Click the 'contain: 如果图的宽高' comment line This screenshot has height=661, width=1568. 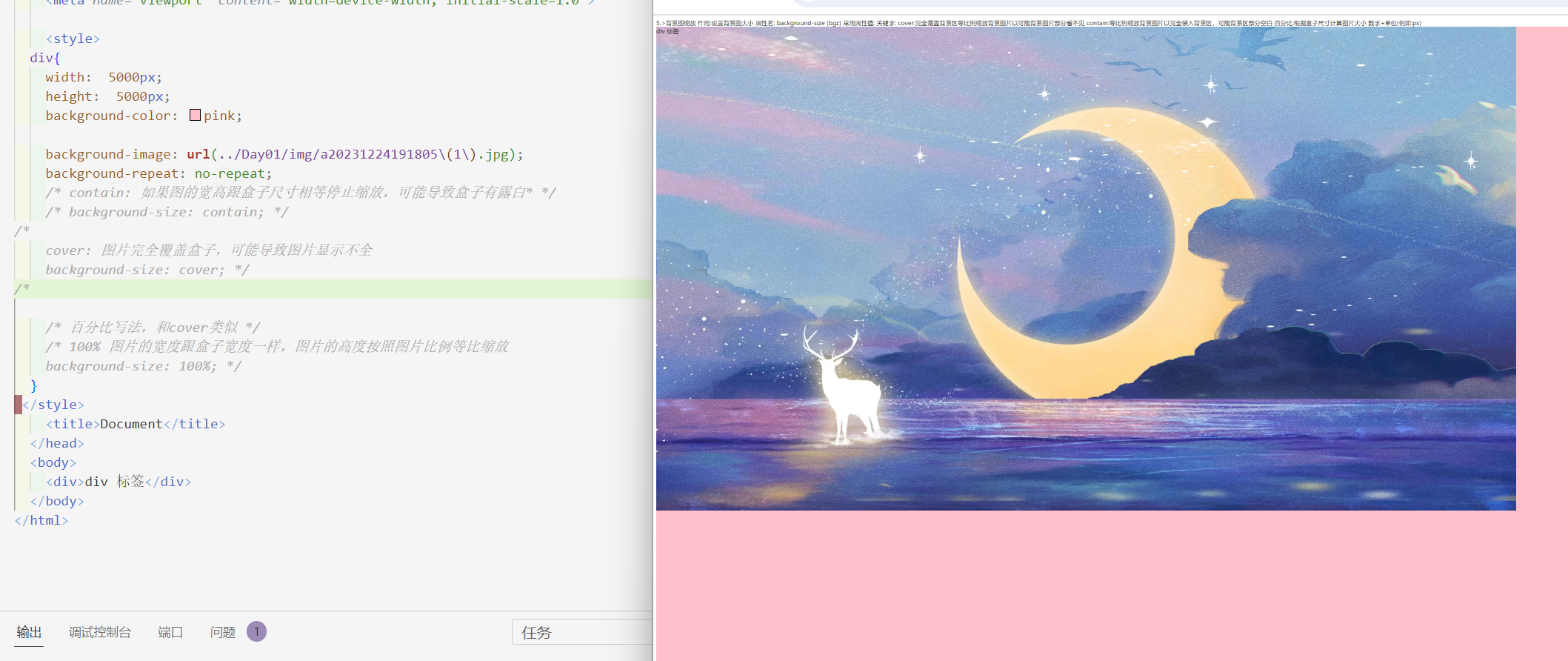coord(301,193)
